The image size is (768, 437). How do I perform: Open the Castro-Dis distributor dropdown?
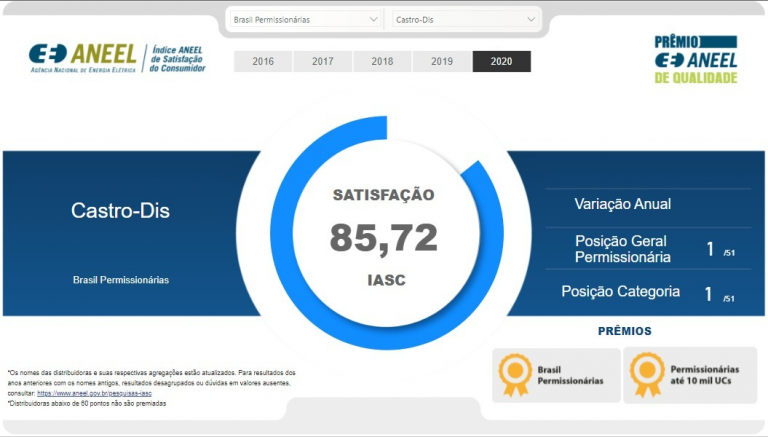465,20
